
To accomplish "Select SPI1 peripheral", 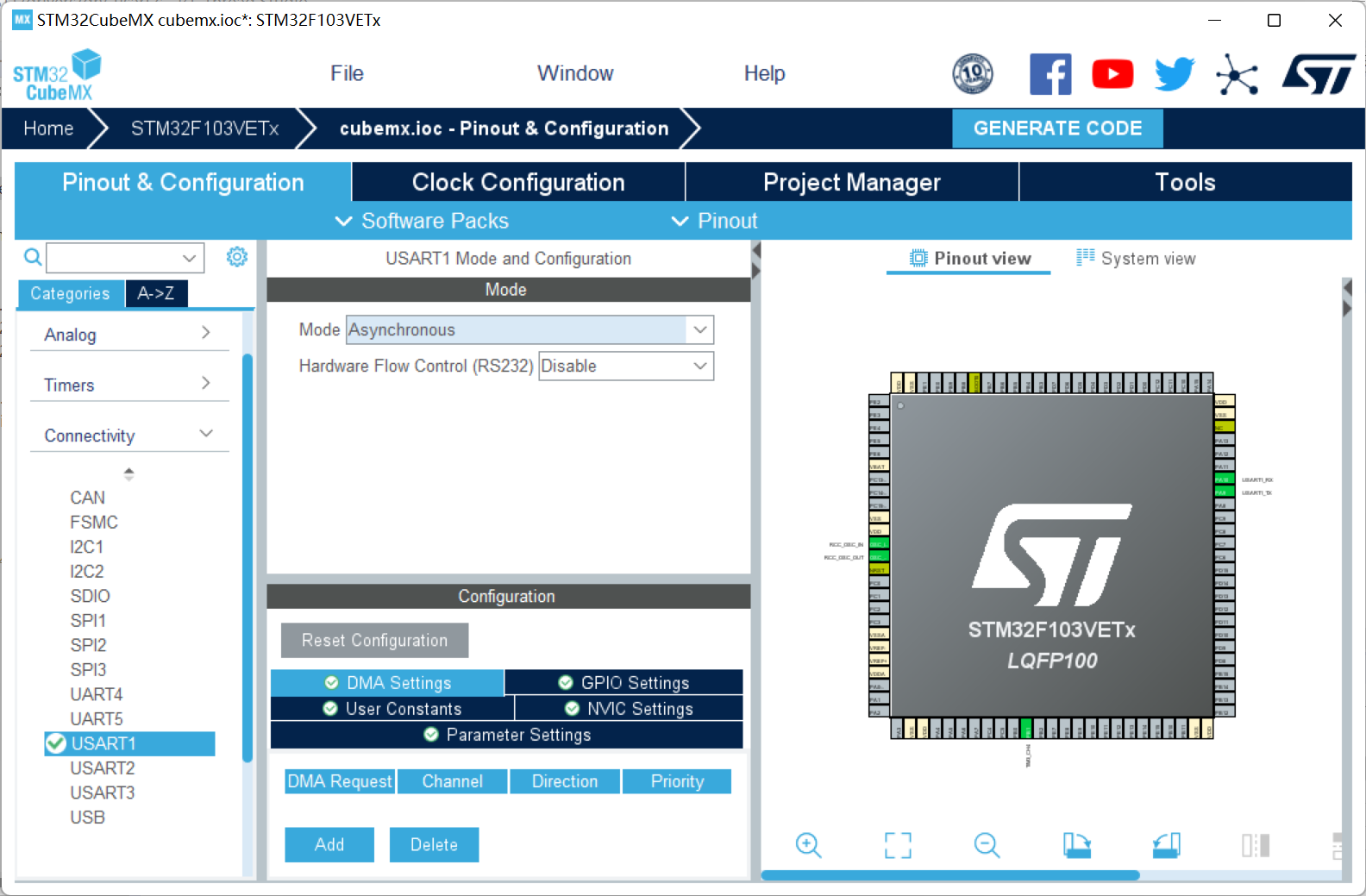I will (88, 620).
